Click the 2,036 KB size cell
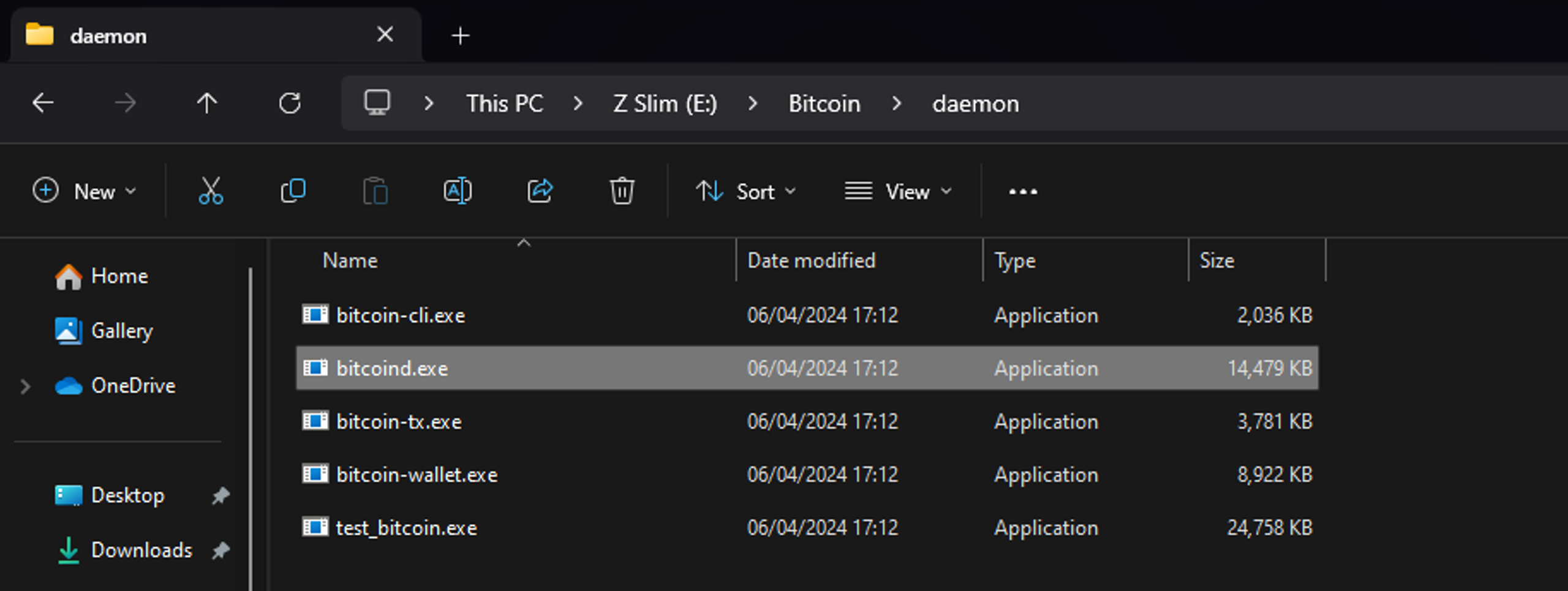 [1275, 315]
